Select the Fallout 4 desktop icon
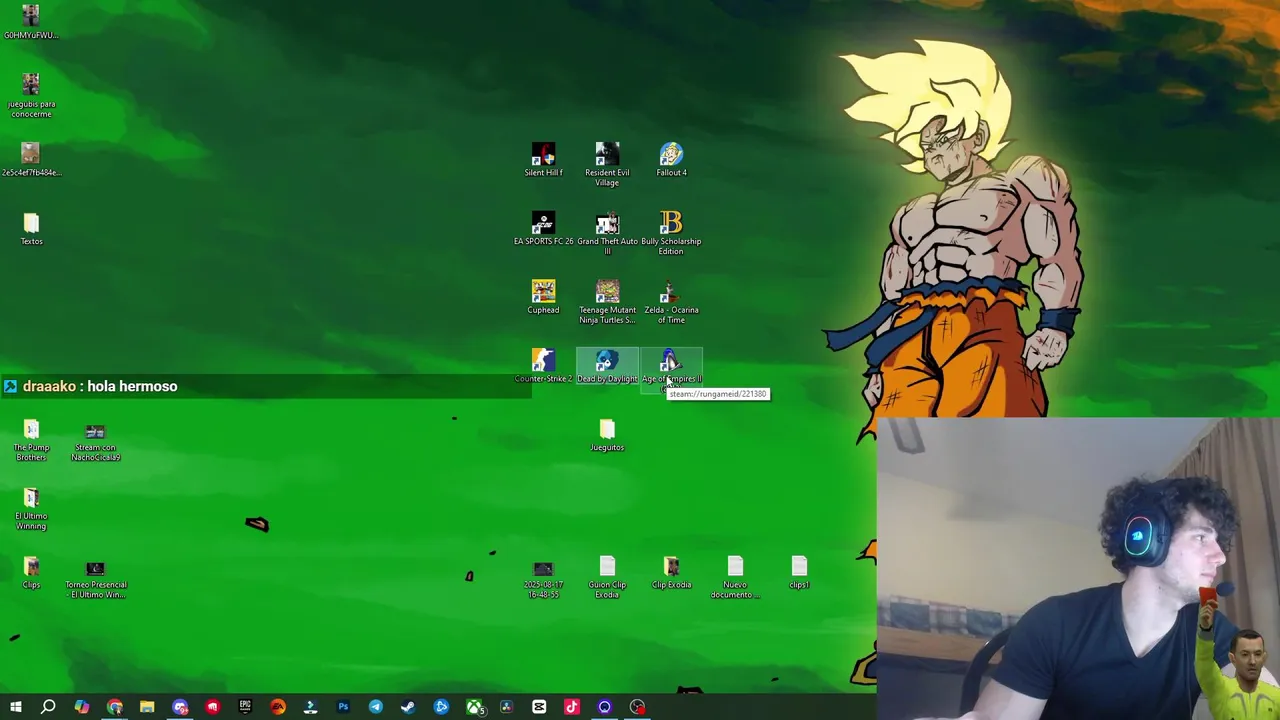This screenshot has height=720, width=1280. click(x=671, y=160)
